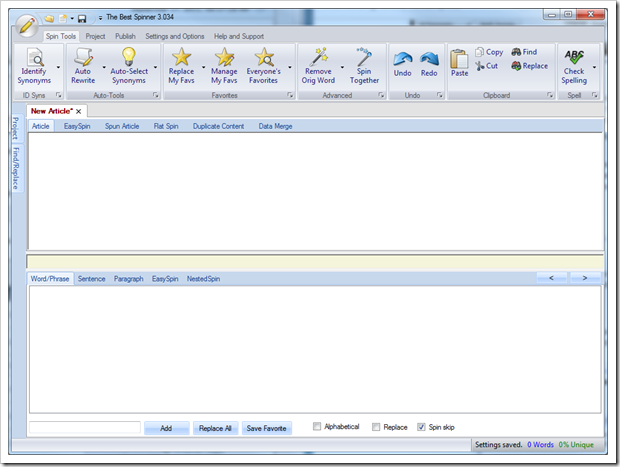This screenshot has width=620, height=467.
Task: Click the Spin Together icon
Action: pyautogui.click(x=364, y=58)
